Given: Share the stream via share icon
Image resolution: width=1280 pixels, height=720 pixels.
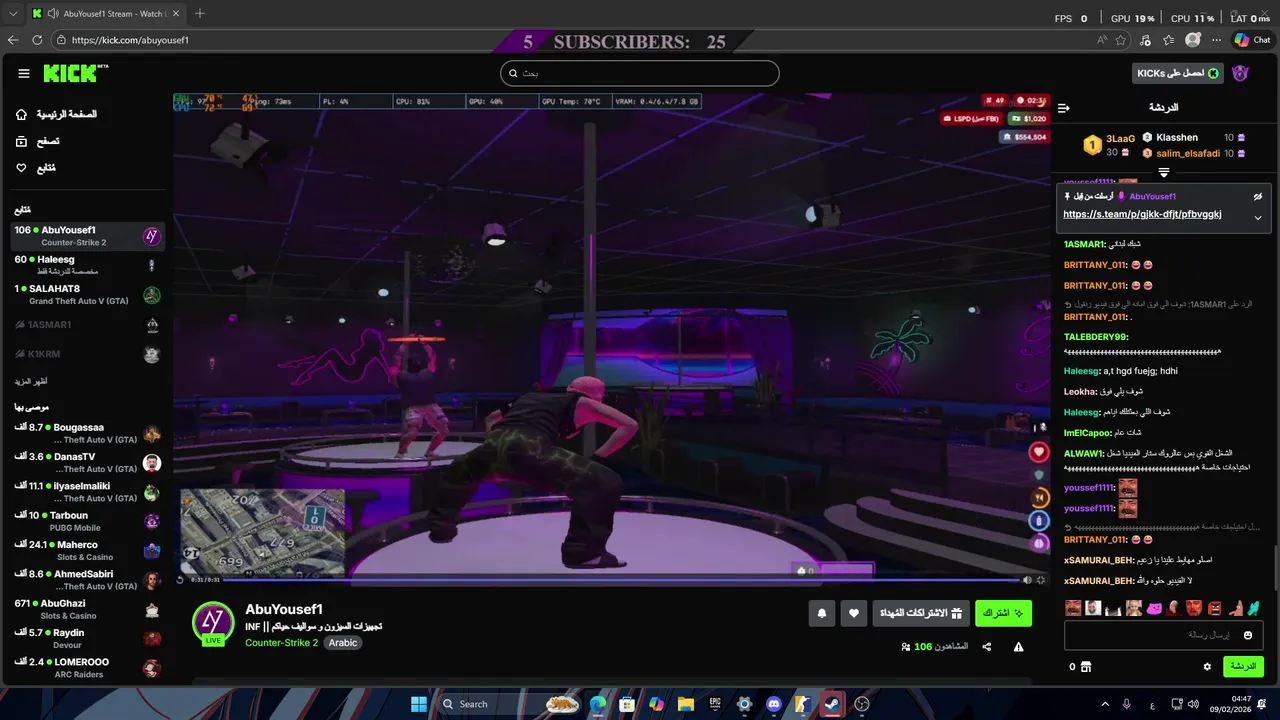Looking at the screenshot, I should (987, 647).
